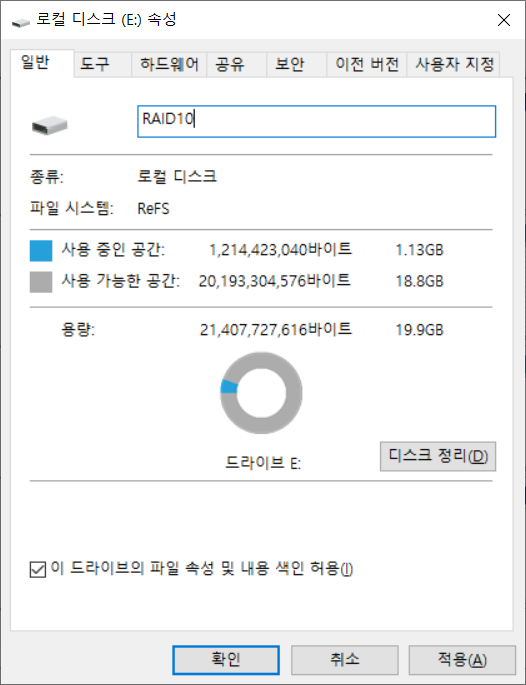The width and height of the screenshot is (526, 685).
Task: Click the ReFS file system value
Action: (153, 208)
